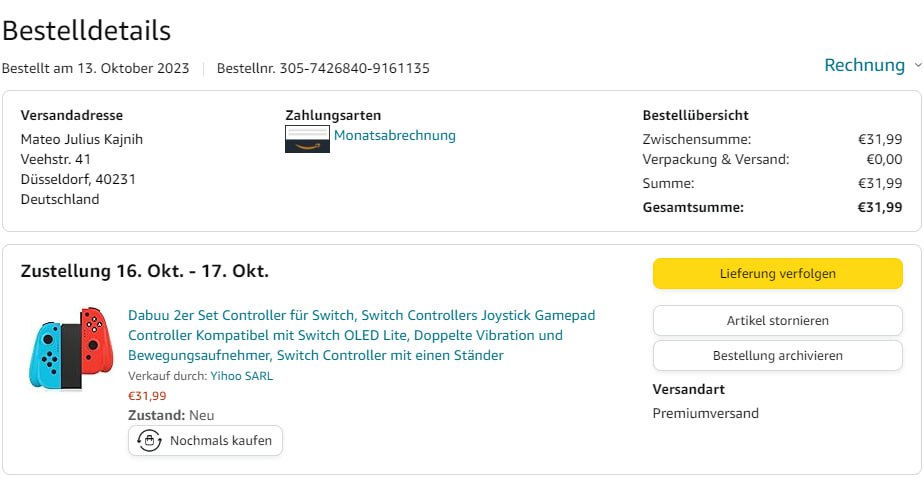Track delivery with Lieferung verfolgen
The width and height of the screenshot is (924, 479).
[x=777, y=273]
